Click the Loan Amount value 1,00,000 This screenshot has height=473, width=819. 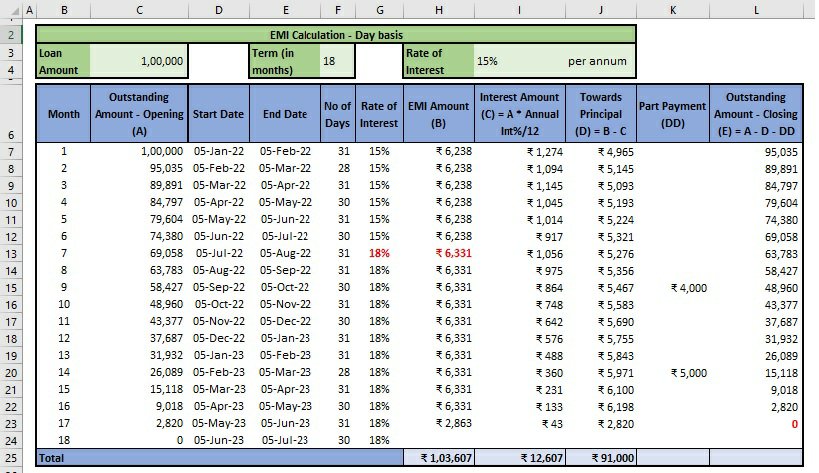coord(138,61)
